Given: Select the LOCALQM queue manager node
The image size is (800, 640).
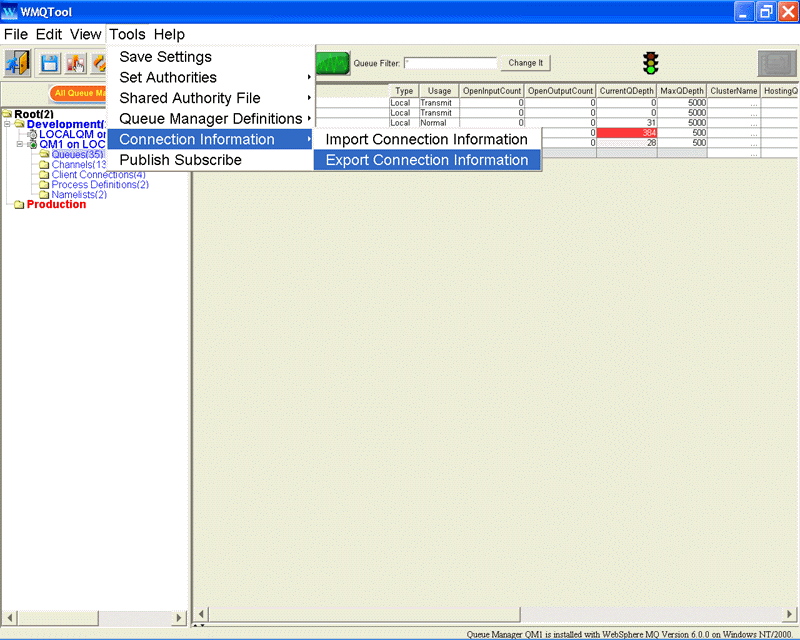Looking at the screenshot, I should [72, 134].
